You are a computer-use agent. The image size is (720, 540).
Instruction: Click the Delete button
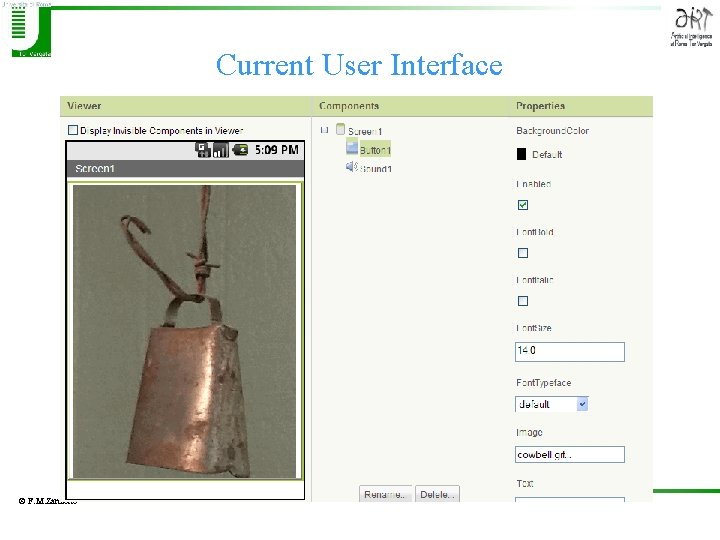pyautogui.click(x=437, y=494)
